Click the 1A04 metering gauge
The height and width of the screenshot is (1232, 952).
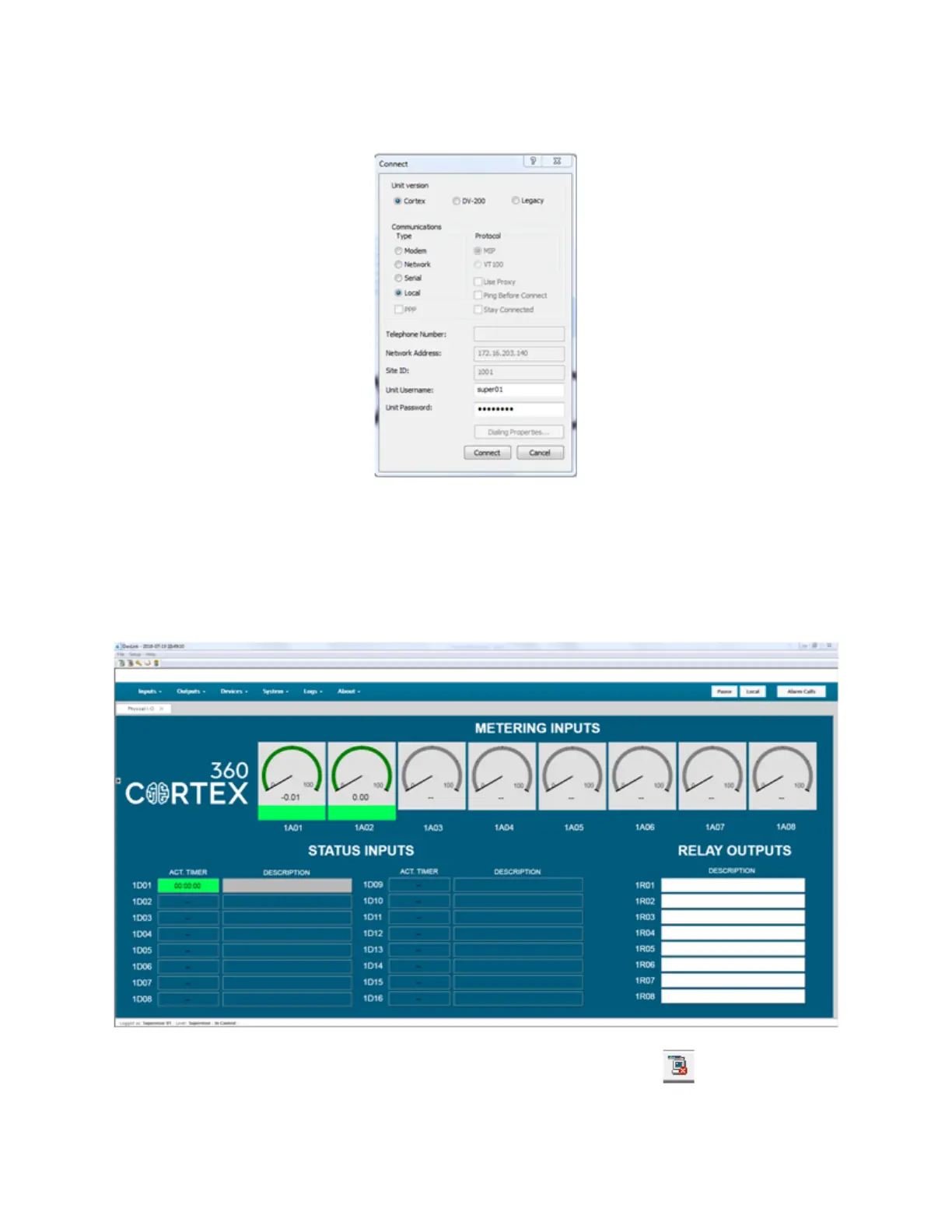[502, 775]
